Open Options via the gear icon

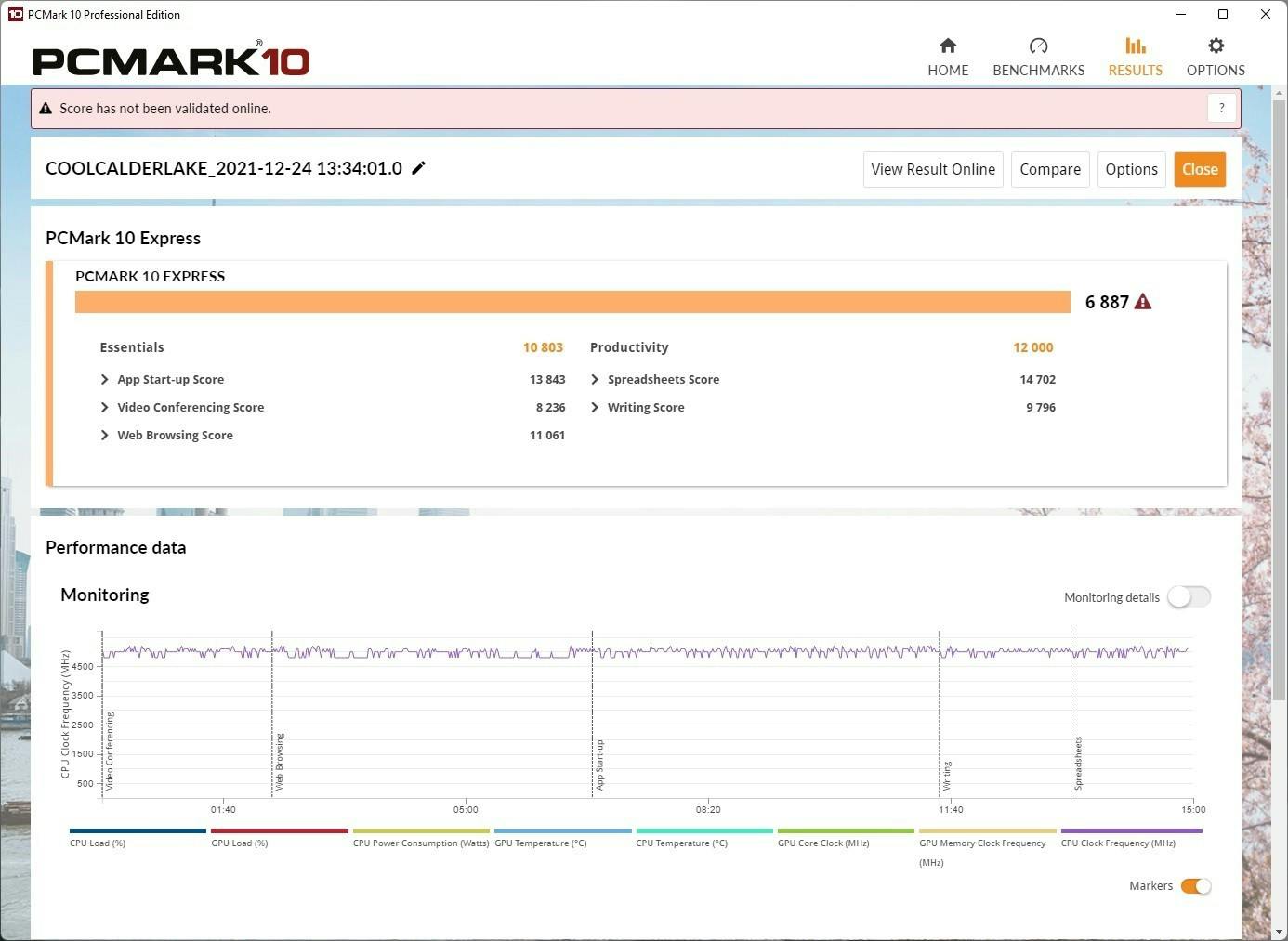[x=1216, y=46]
